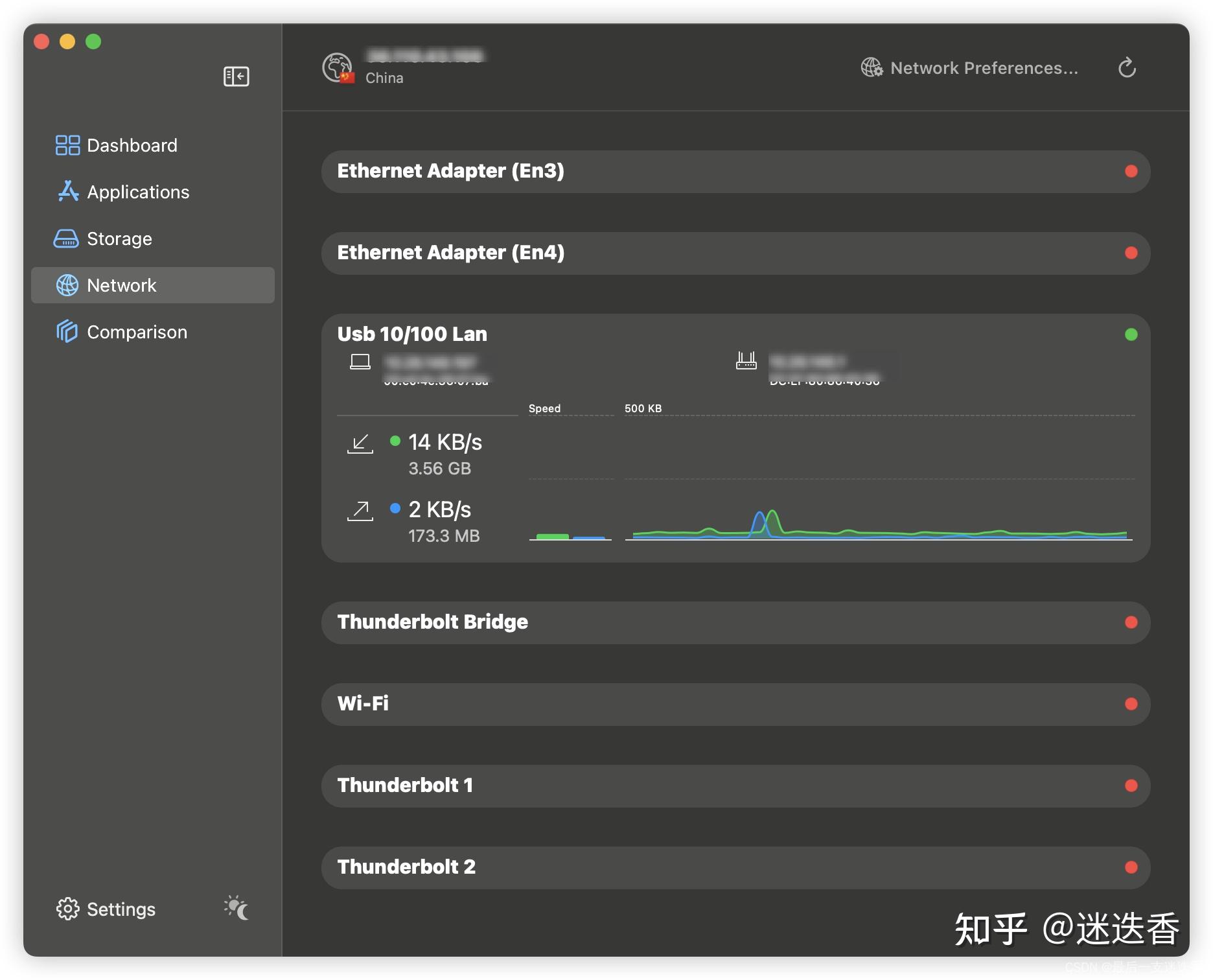The image size is (1213, 980).
Task: Select the Comparison sidebar icon
Action: [67, 332]
